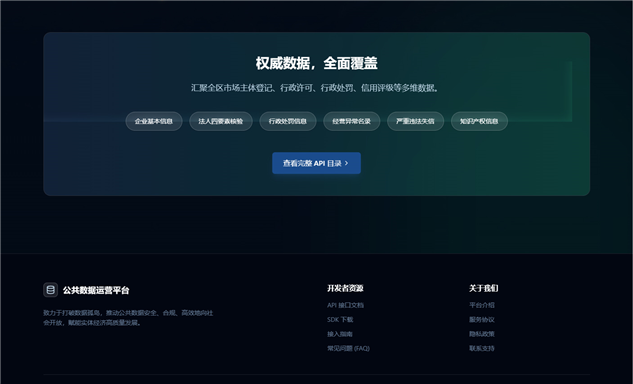Image resolution: width=633 pixels, height=384 pixels.
Task: Click the 权威数据，全面覆盖 heading
Action: click(316, 63)
